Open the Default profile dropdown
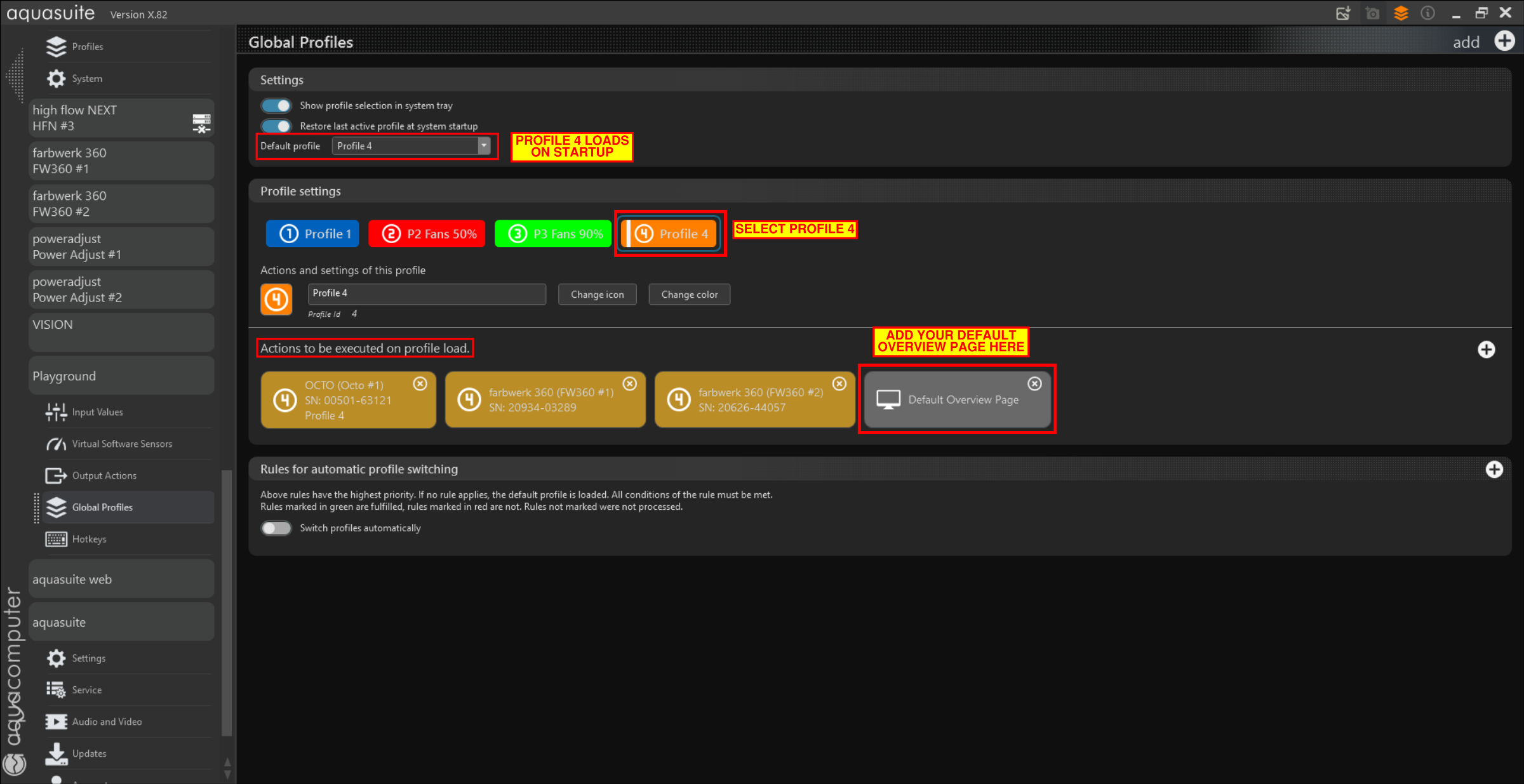1524x784 pixels. pyautogui.click(x=483, y=146)
